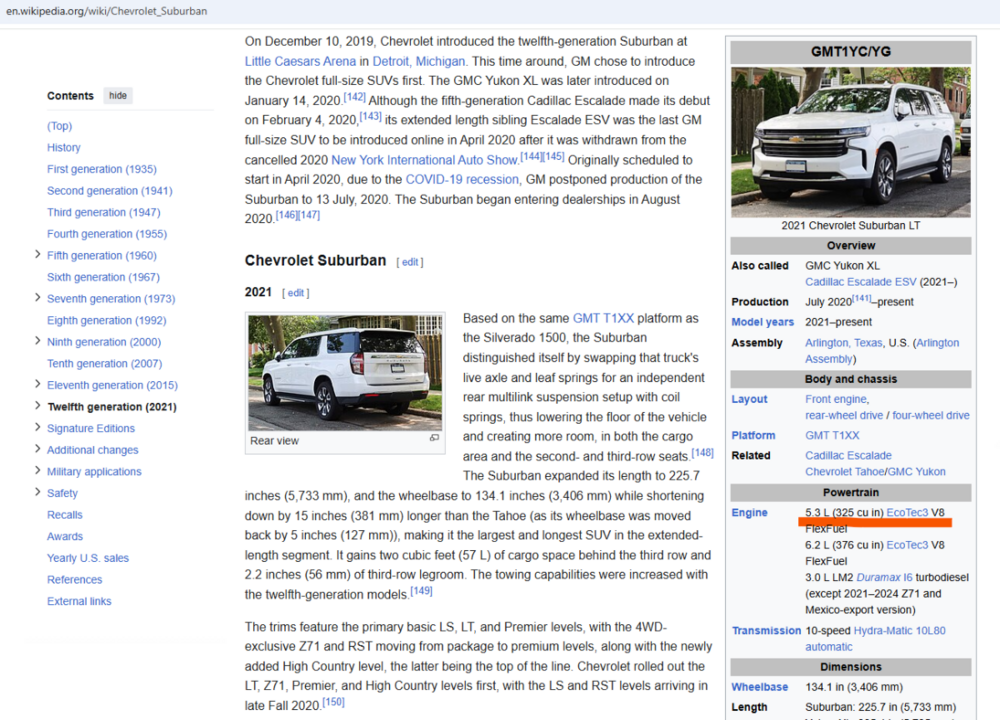Open the 2021 Chevrolet Suburban LT infobox photo
Viewport: 1000px width, 720px height.
tap(850, 141)
